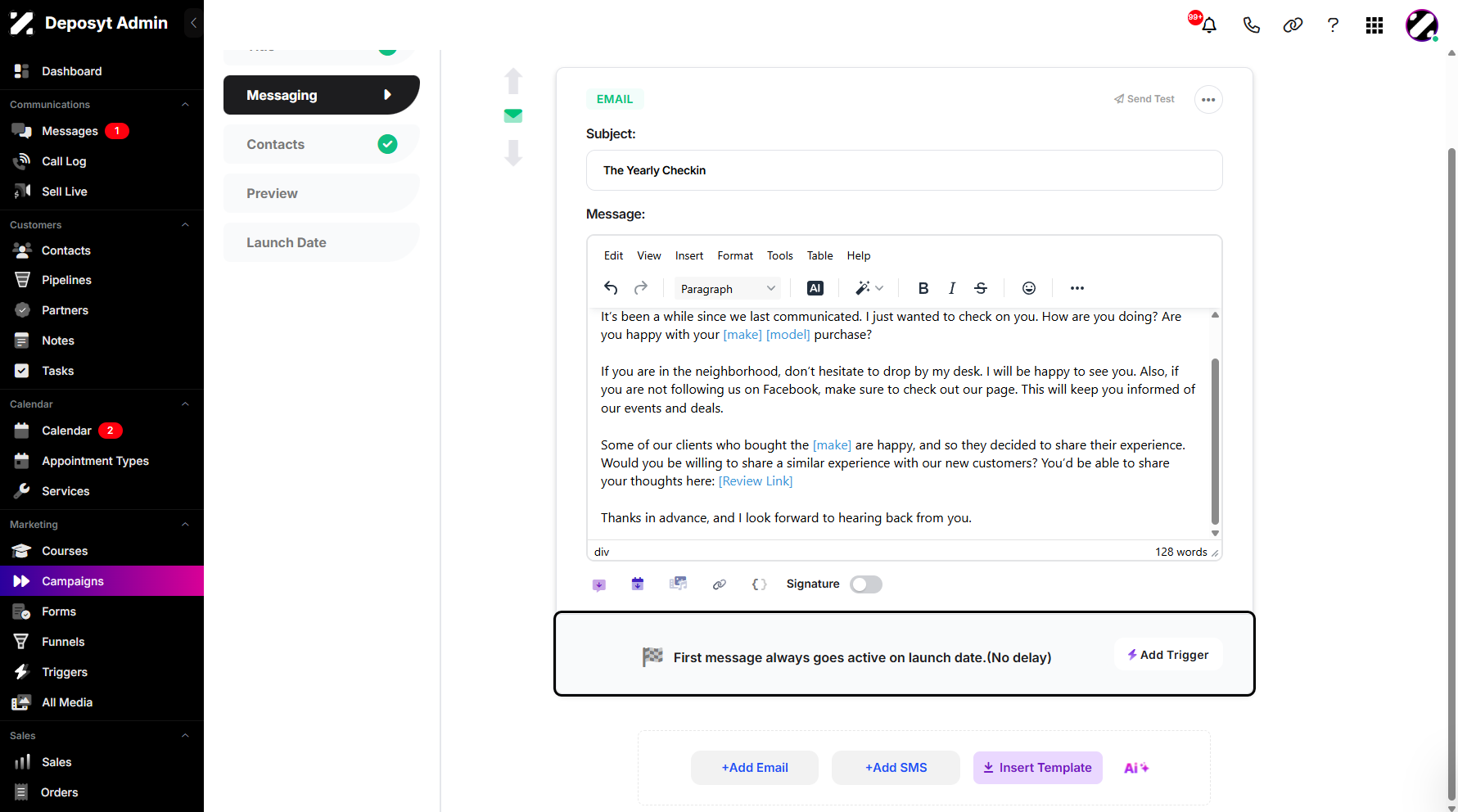Insert merge field curly braces
Image resolution: width=1458 pixels, height=812 pixels.
pyautogui.click(x=759, y=584)
